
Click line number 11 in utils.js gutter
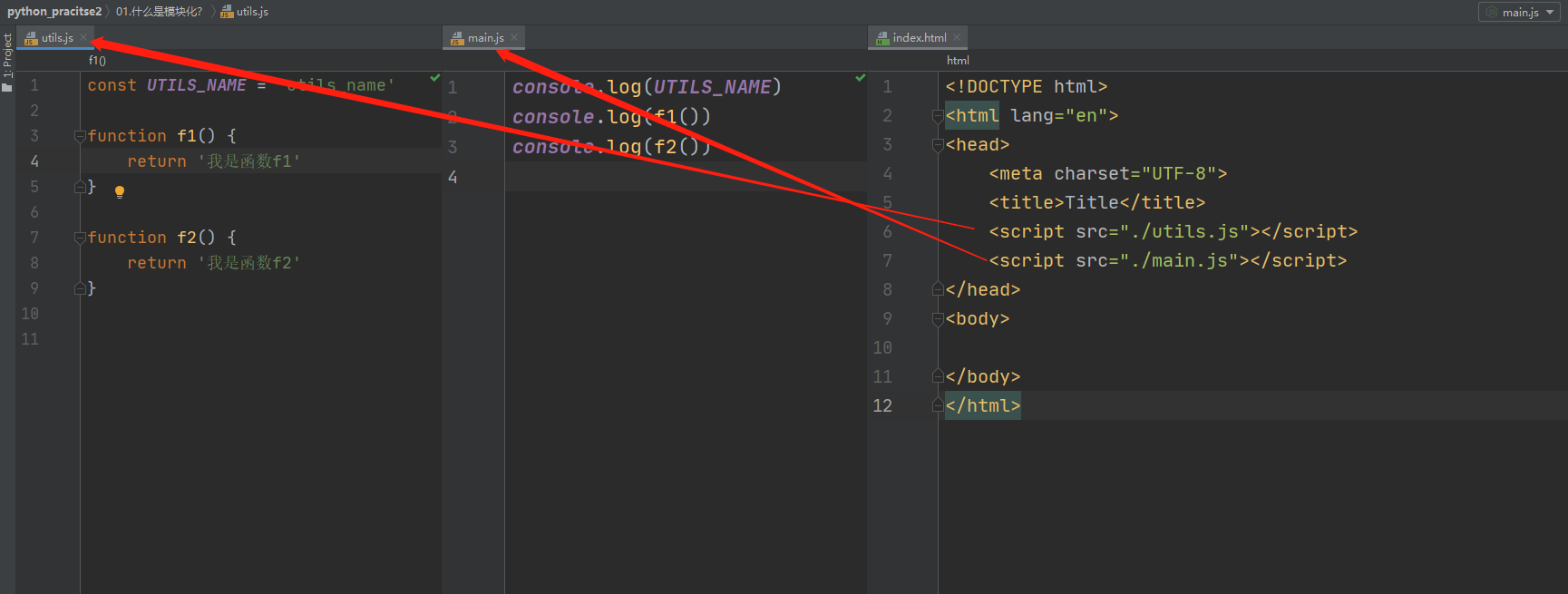click(x=30, y=339)
